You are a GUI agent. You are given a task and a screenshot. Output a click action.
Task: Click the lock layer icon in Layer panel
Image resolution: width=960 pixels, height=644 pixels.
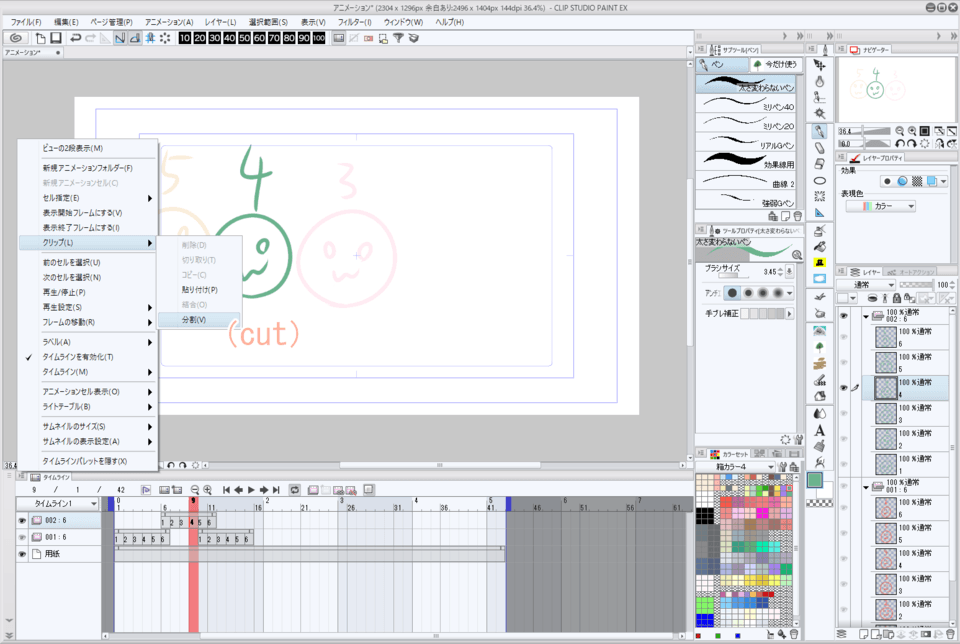pos(896,298)
